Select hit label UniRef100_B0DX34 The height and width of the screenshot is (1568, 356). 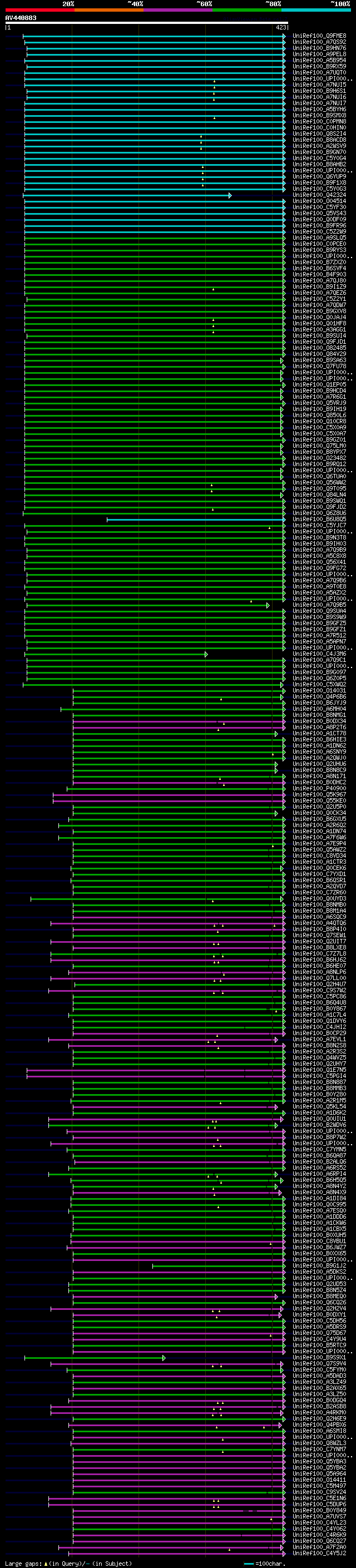(319, 721)
